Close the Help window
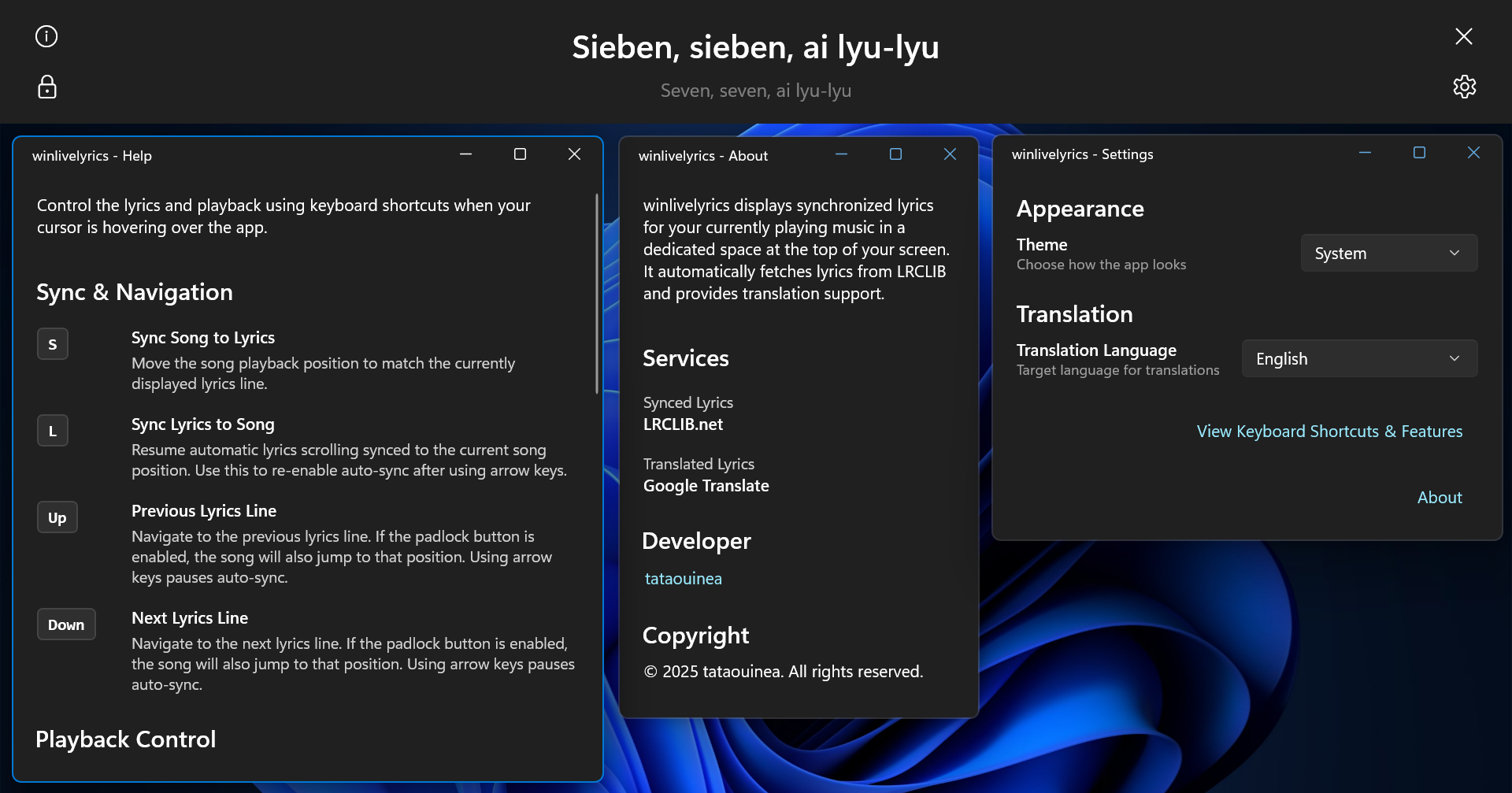Viewport: 1512px width, 793px height. pyautogui.click(x=574, y=154)
